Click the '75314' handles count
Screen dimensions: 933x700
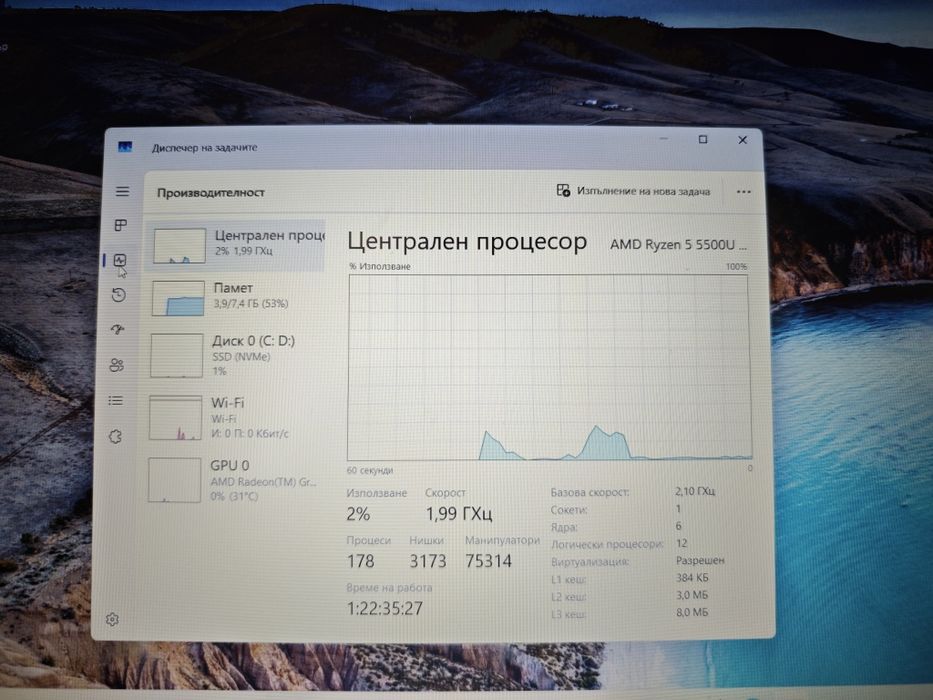(x=489, y=561)
